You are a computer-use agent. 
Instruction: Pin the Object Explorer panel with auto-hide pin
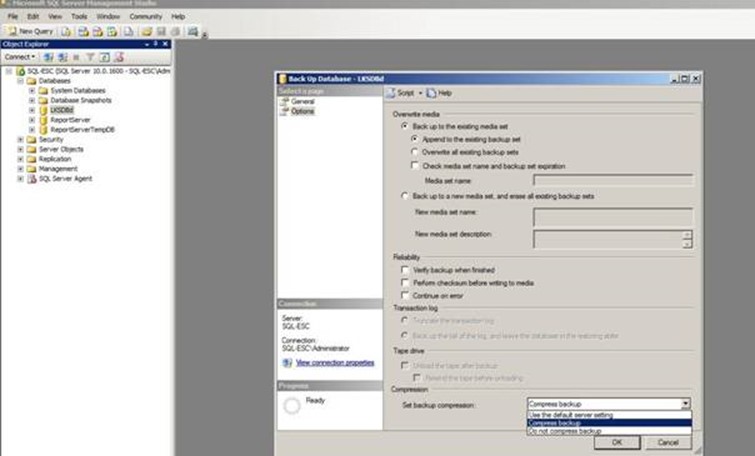click(156, 44)
